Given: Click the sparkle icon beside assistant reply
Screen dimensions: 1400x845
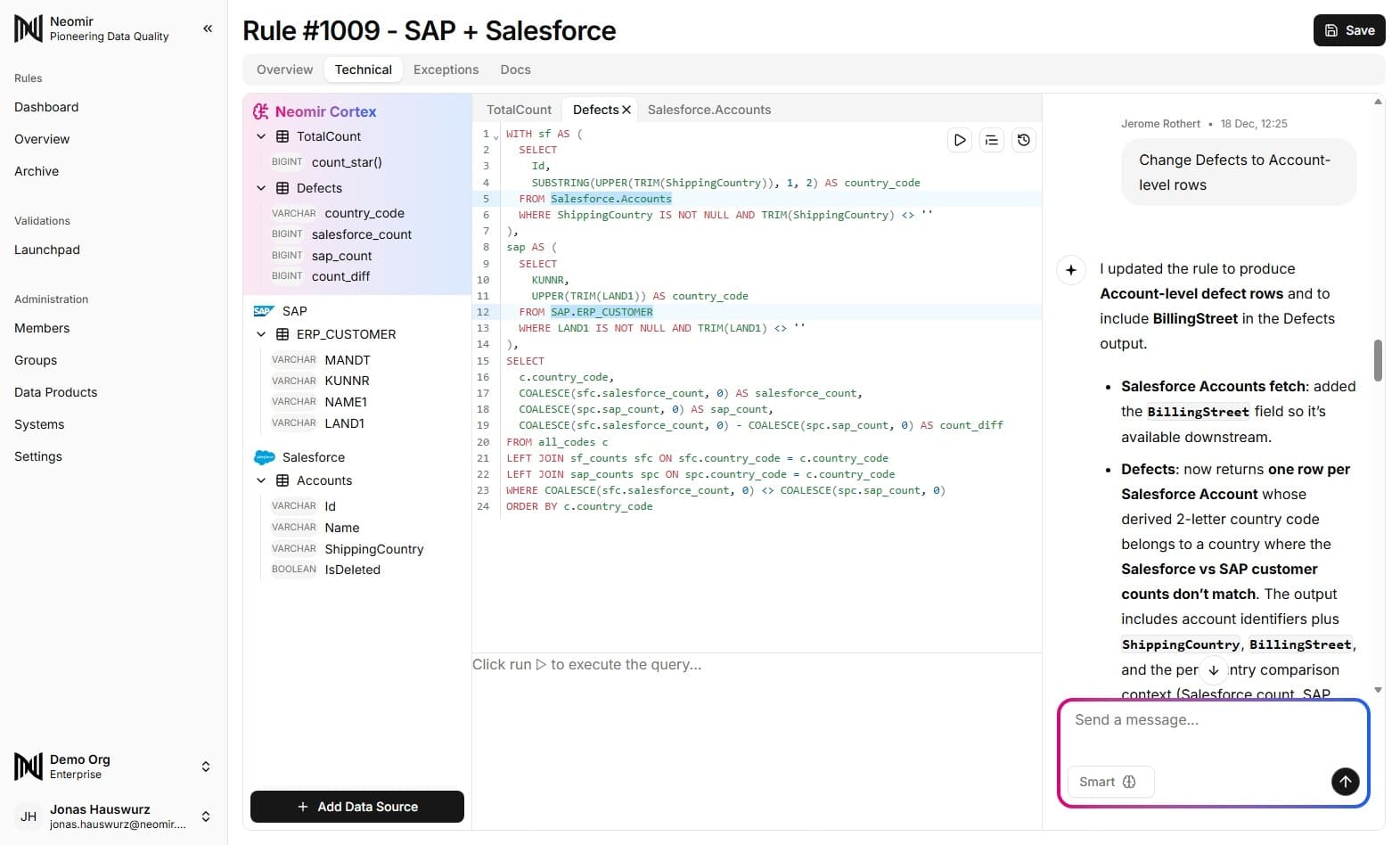Looking at the screenshot, I should (1071, 270).
